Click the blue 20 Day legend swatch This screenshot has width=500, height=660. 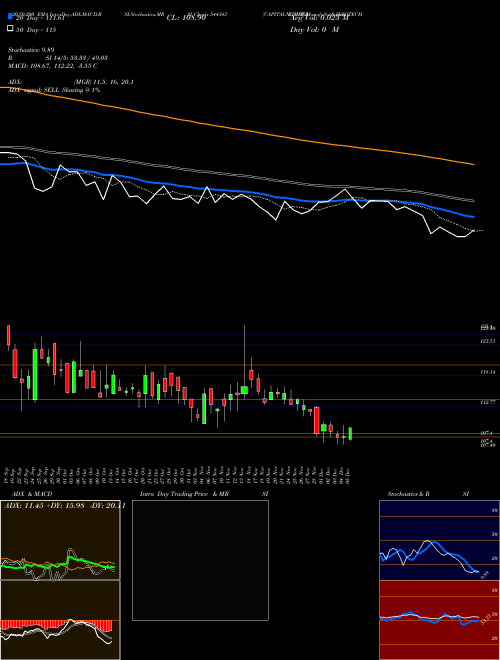click(10, 17)
